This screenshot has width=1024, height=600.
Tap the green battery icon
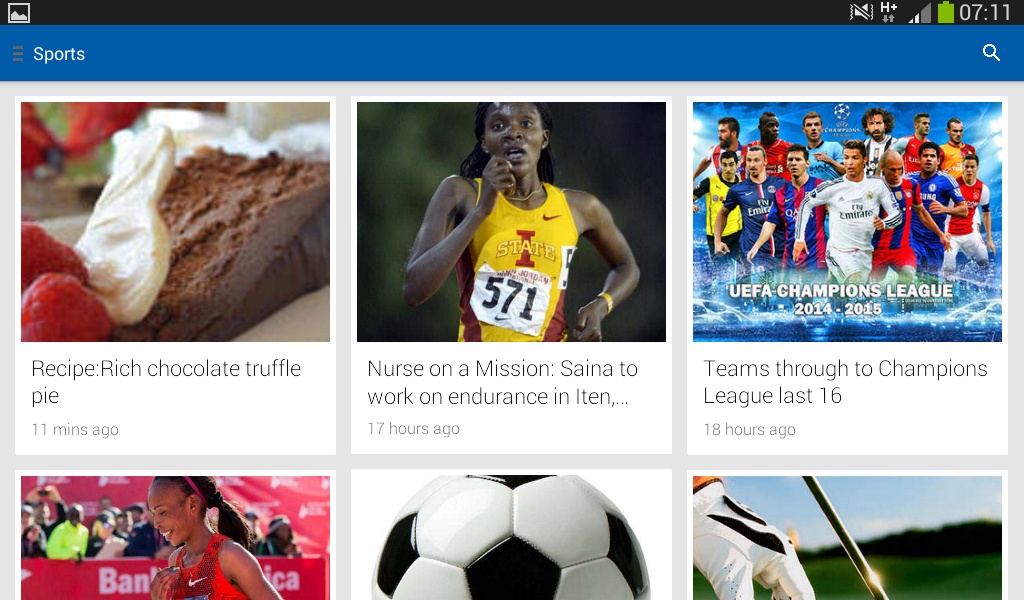point(945,12)
